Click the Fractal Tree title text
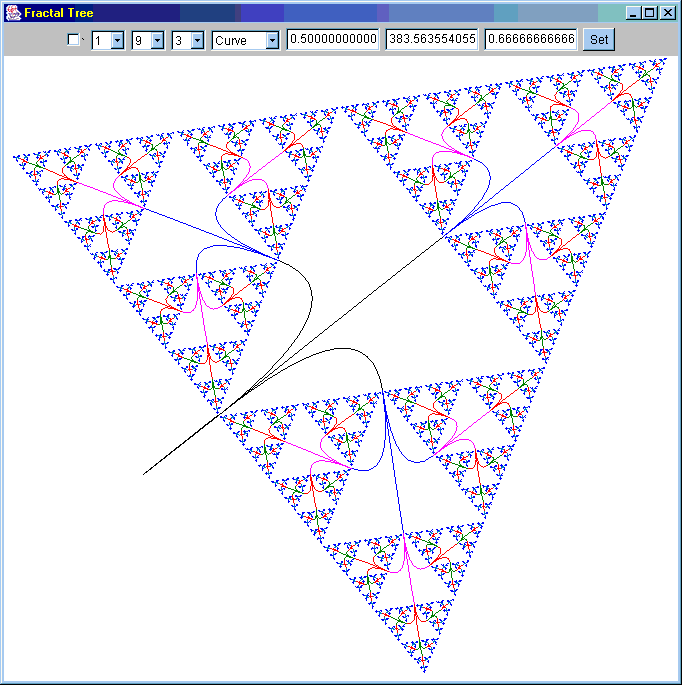682x685 pixels. coord(59,13)
